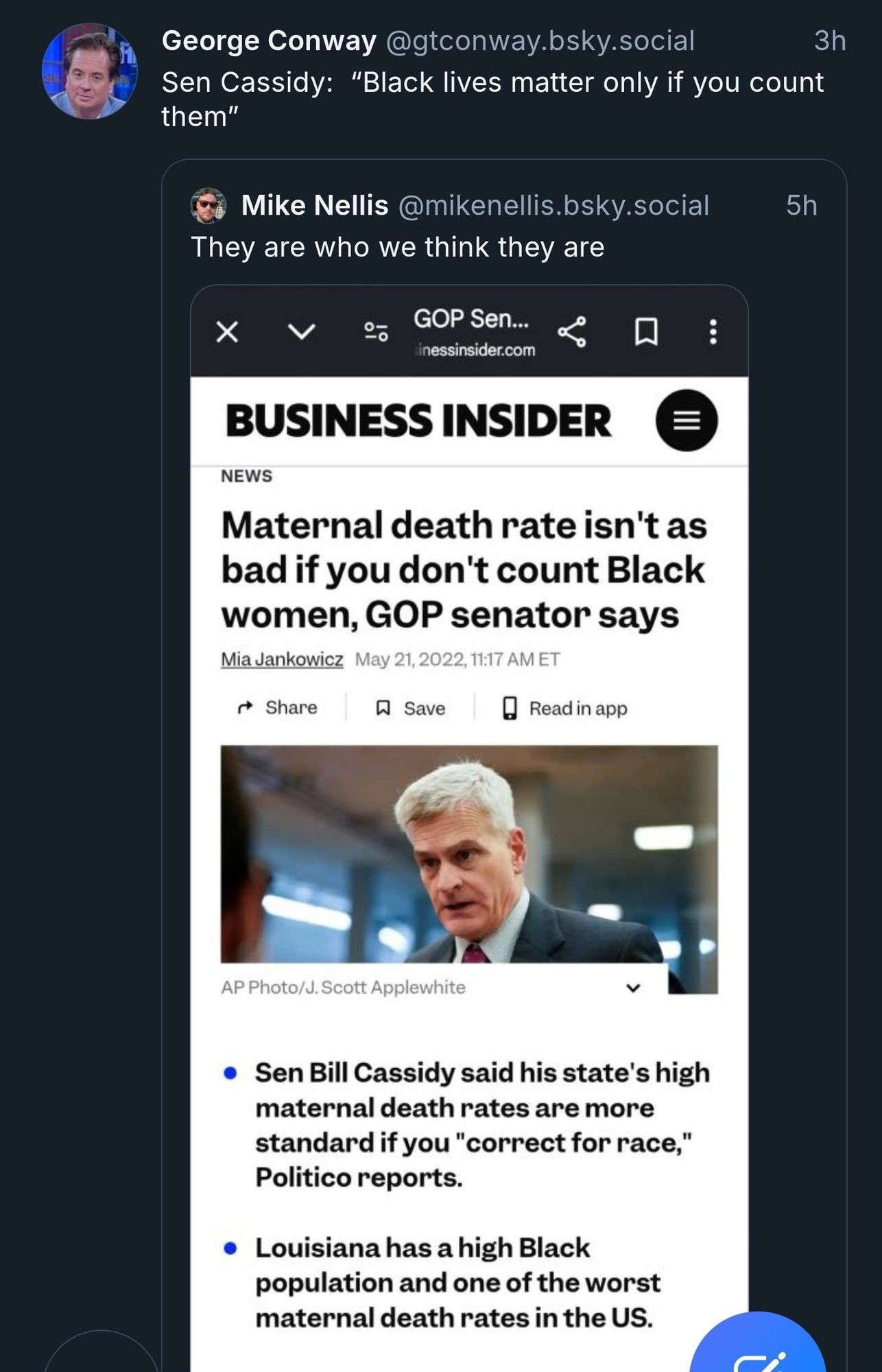Close the in-app browser with X

pos(227,332)
